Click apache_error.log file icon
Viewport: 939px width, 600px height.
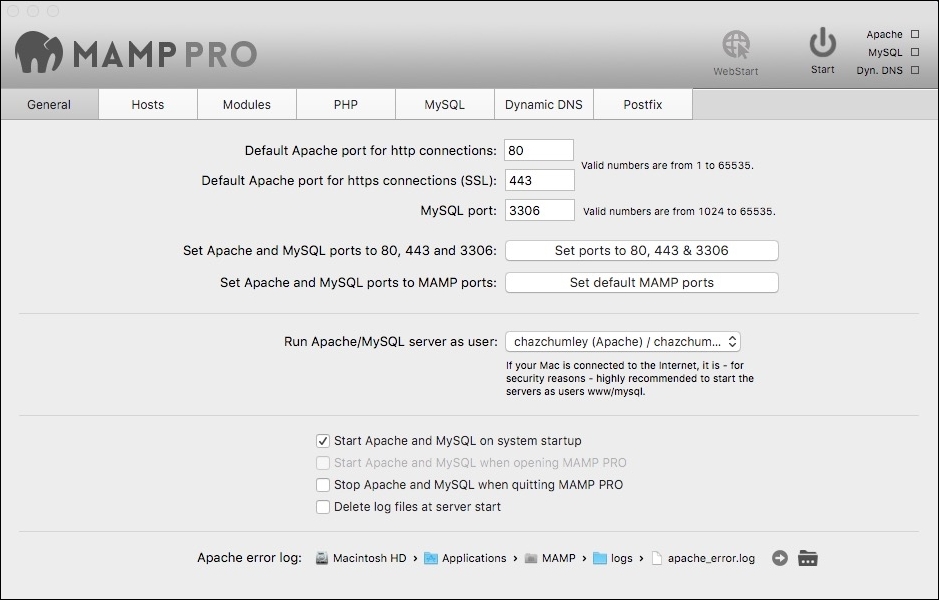click(657, 558)
